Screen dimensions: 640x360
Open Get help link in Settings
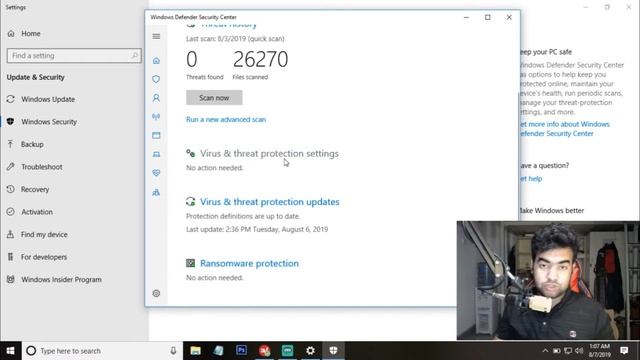pos(531,179)
